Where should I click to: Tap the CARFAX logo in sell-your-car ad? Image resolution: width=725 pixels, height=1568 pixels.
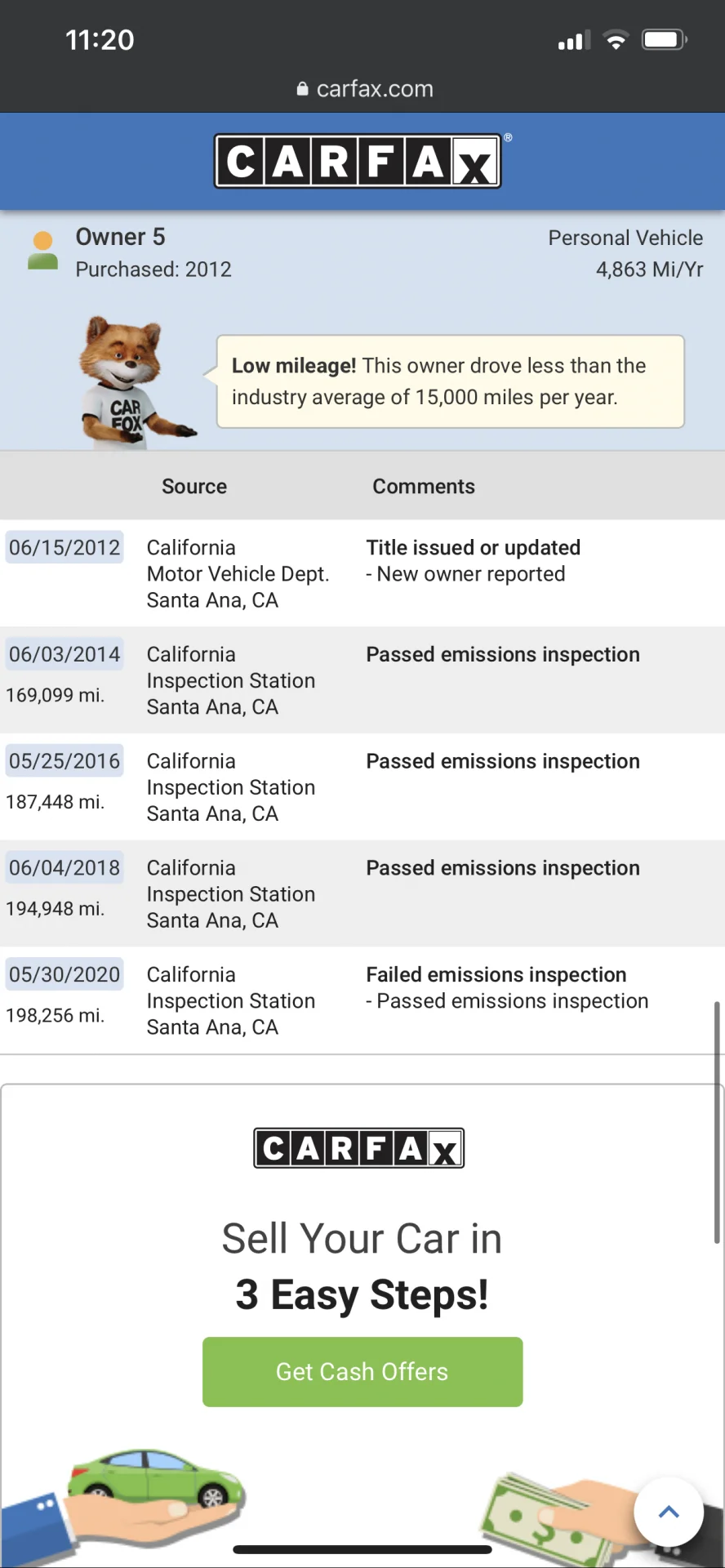click(359, 1148)
